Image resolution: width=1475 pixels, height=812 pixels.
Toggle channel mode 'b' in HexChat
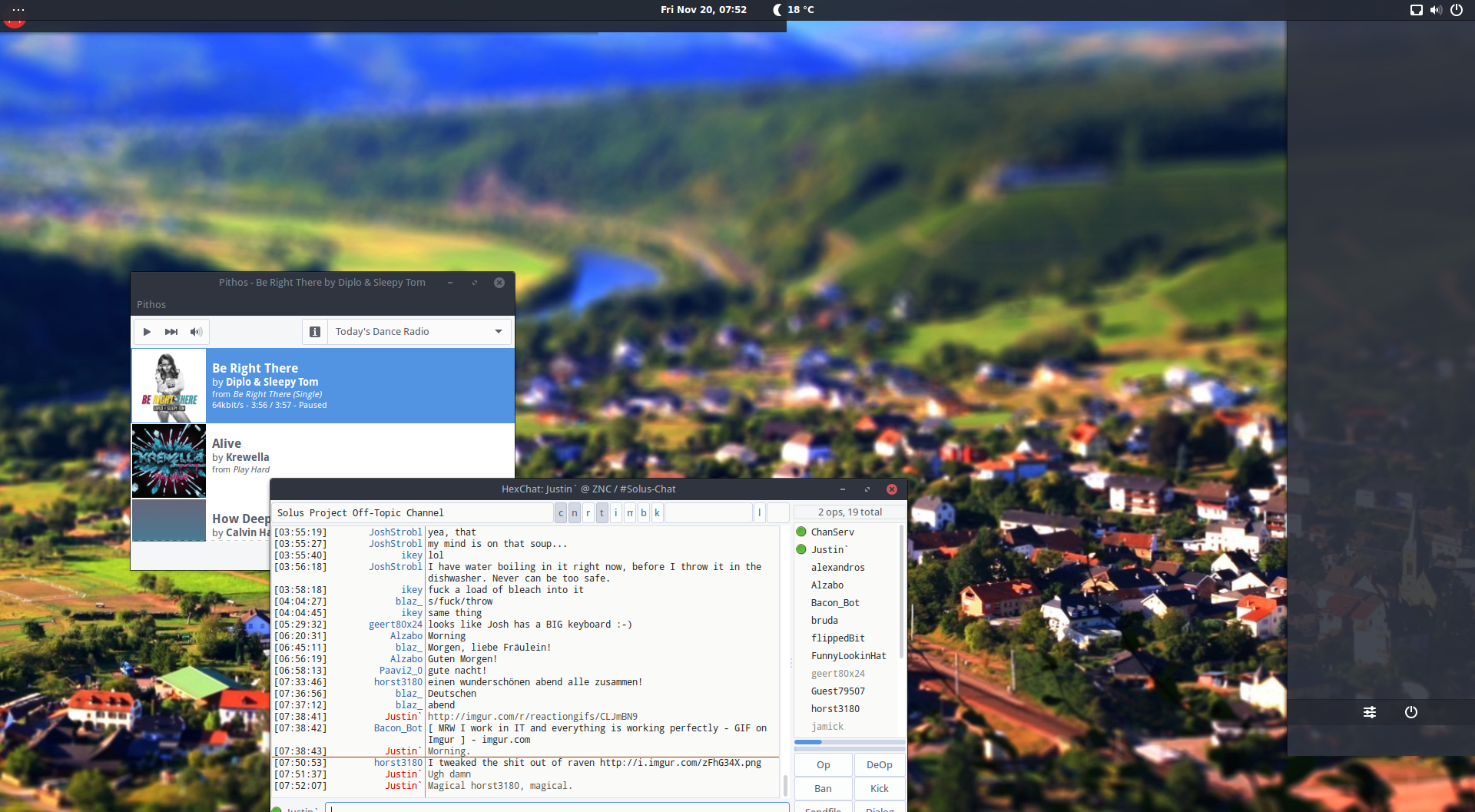(x=644, y=513)
